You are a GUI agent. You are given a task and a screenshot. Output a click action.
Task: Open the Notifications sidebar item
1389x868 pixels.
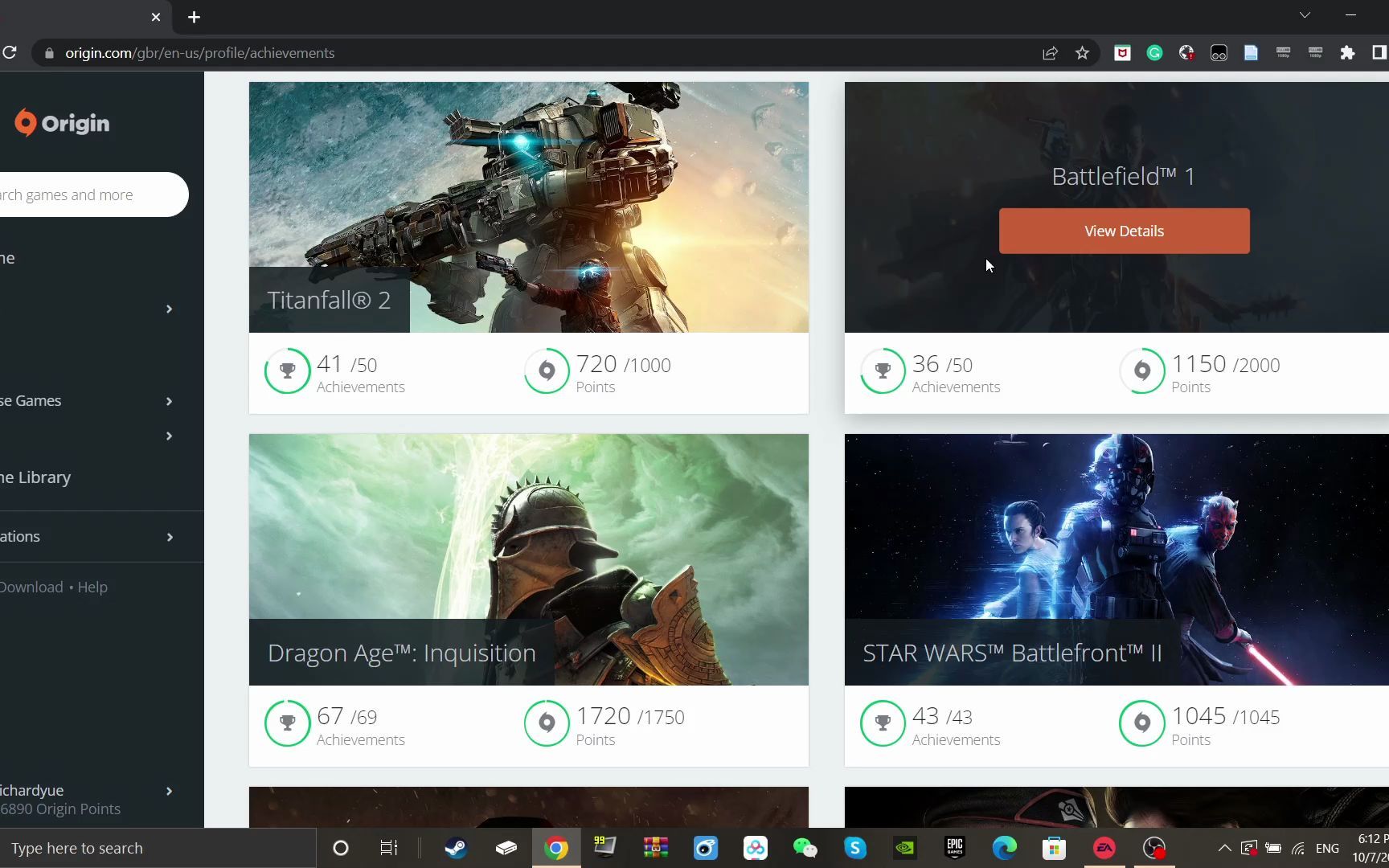(x=20, y=537)
